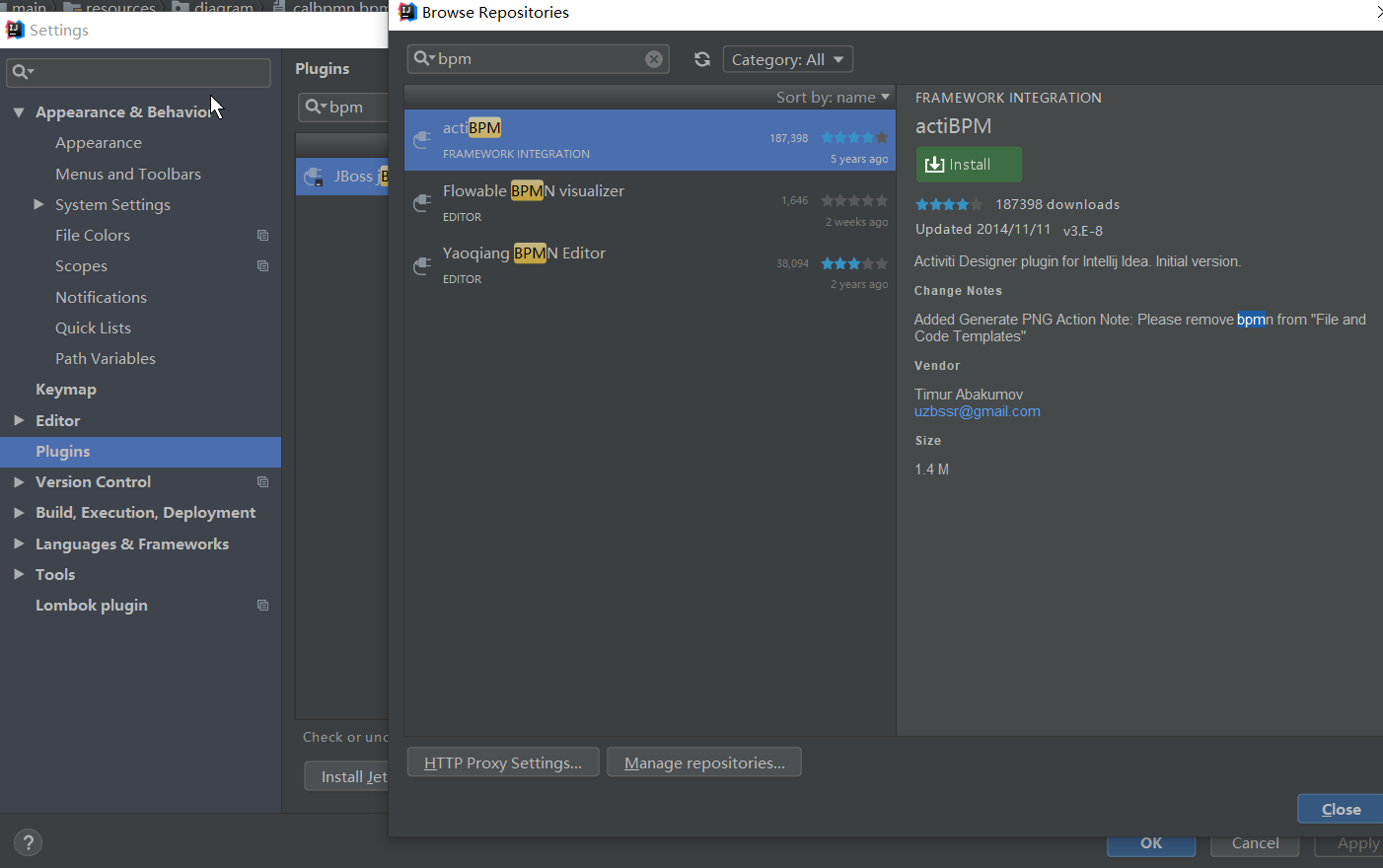Screen dimensions: 1383x868
Task: Expand the Editor section
Action: click(x=19, y=420)
